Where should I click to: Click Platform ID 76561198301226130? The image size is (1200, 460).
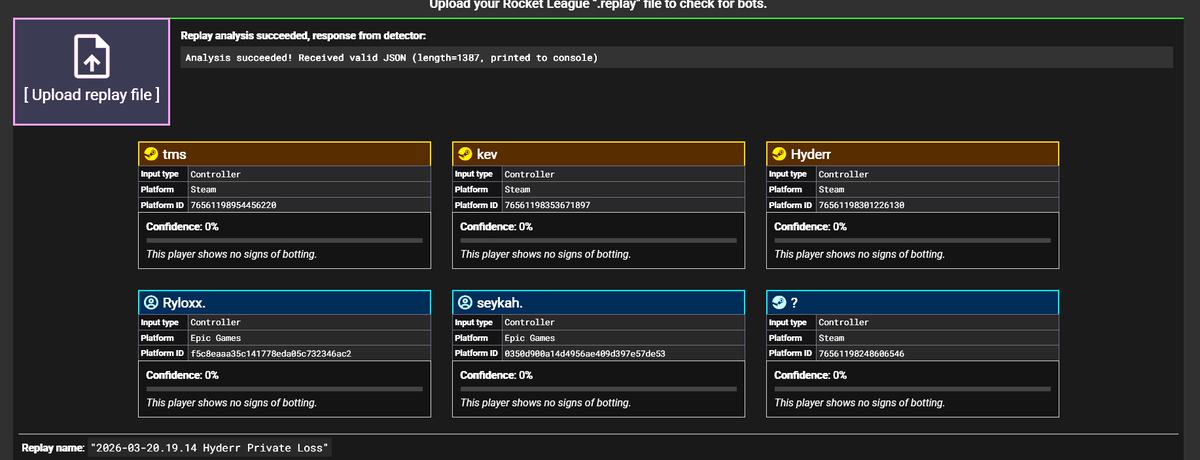[x=861, y=205]
